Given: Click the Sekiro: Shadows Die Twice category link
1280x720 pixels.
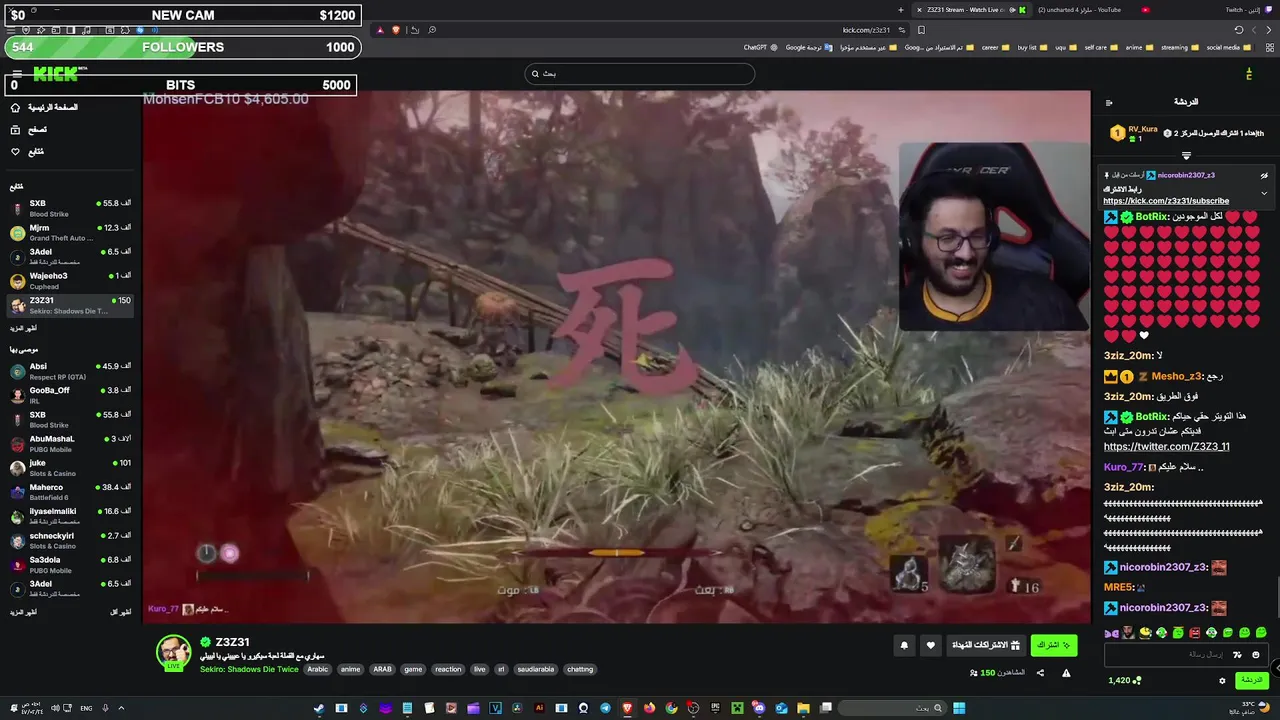Looking at the screenshot, I should (x=249, y=669).
